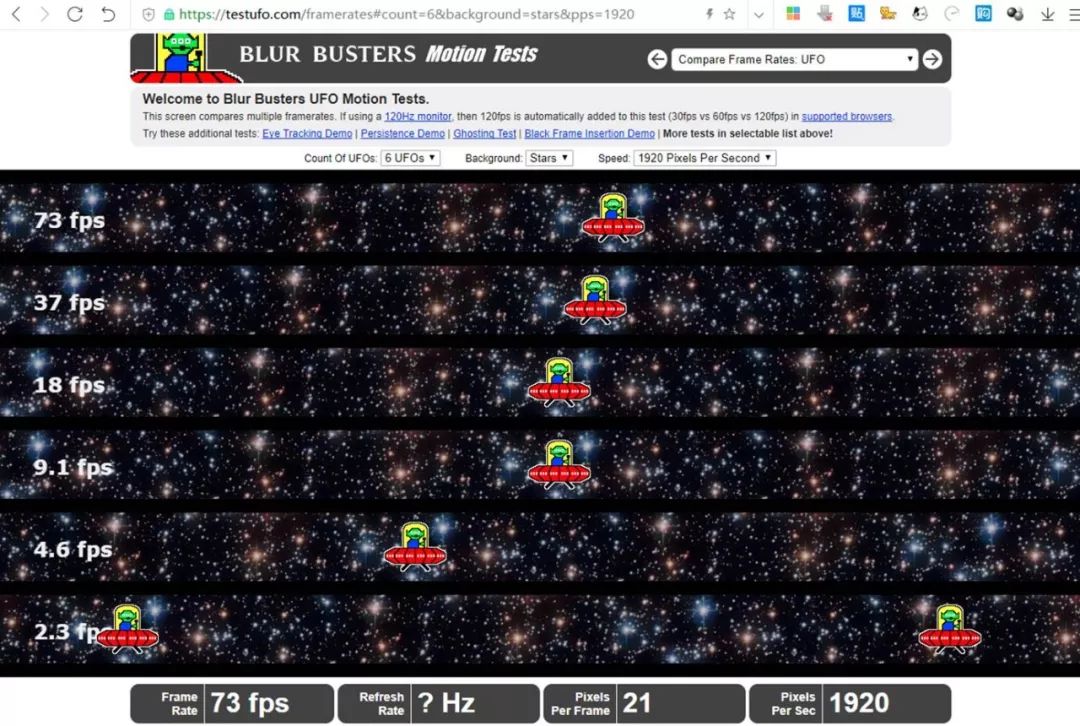
Task: Click the lightning bolt speed mode icon
Action: pos(709,14)
